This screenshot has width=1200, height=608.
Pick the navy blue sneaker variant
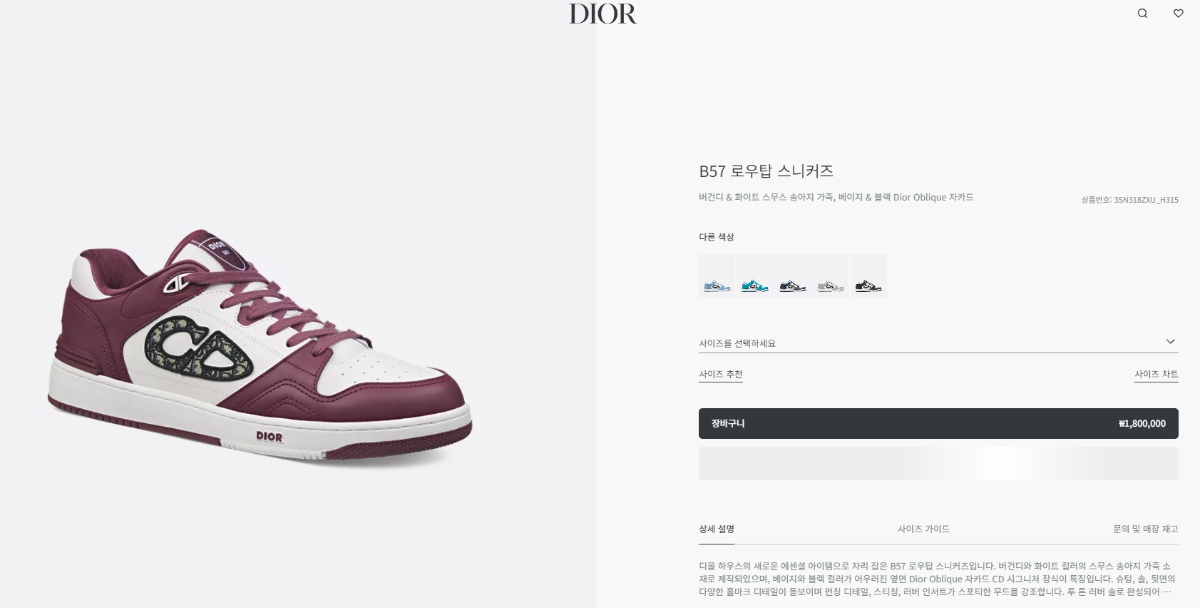click(x=793, y=276)
